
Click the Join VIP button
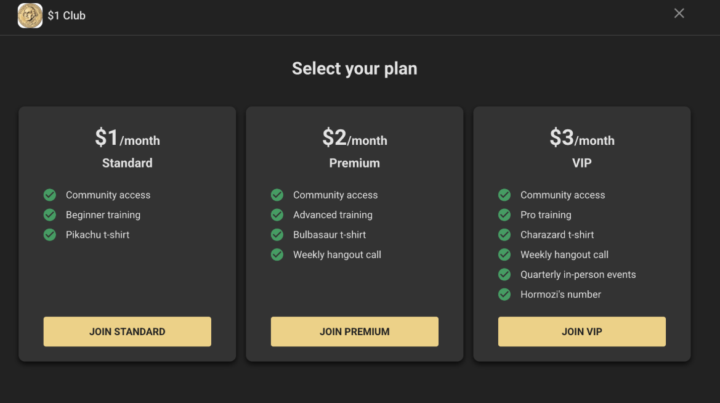[x=581, y=331]
